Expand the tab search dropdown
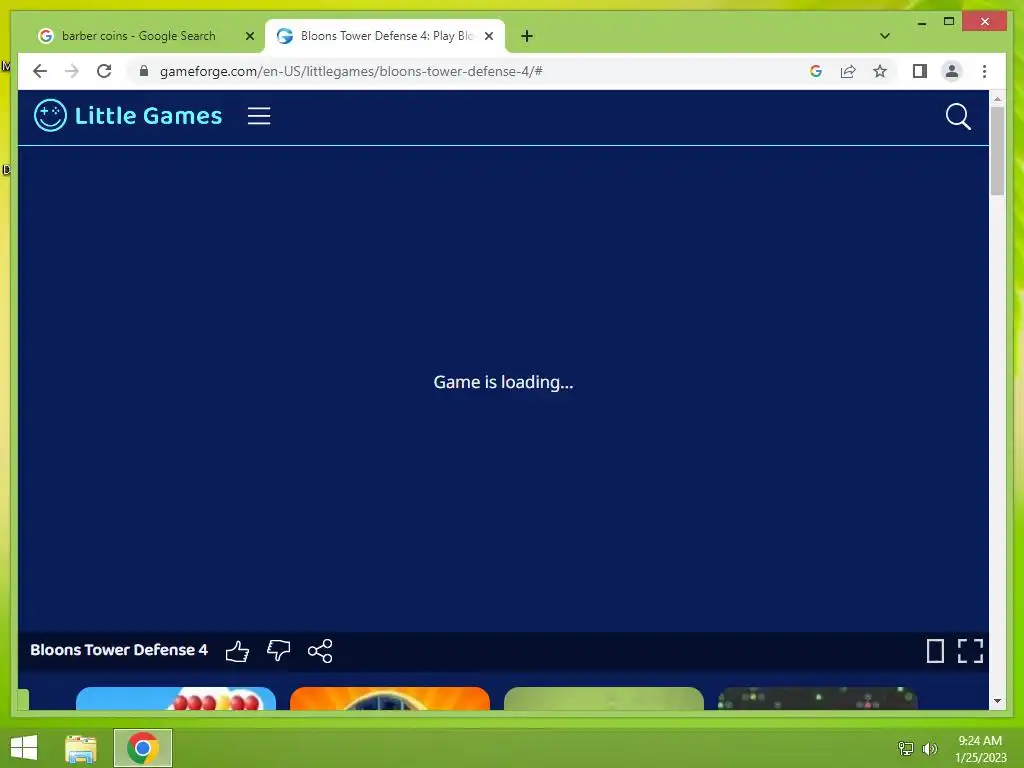 tap(885, 36)
